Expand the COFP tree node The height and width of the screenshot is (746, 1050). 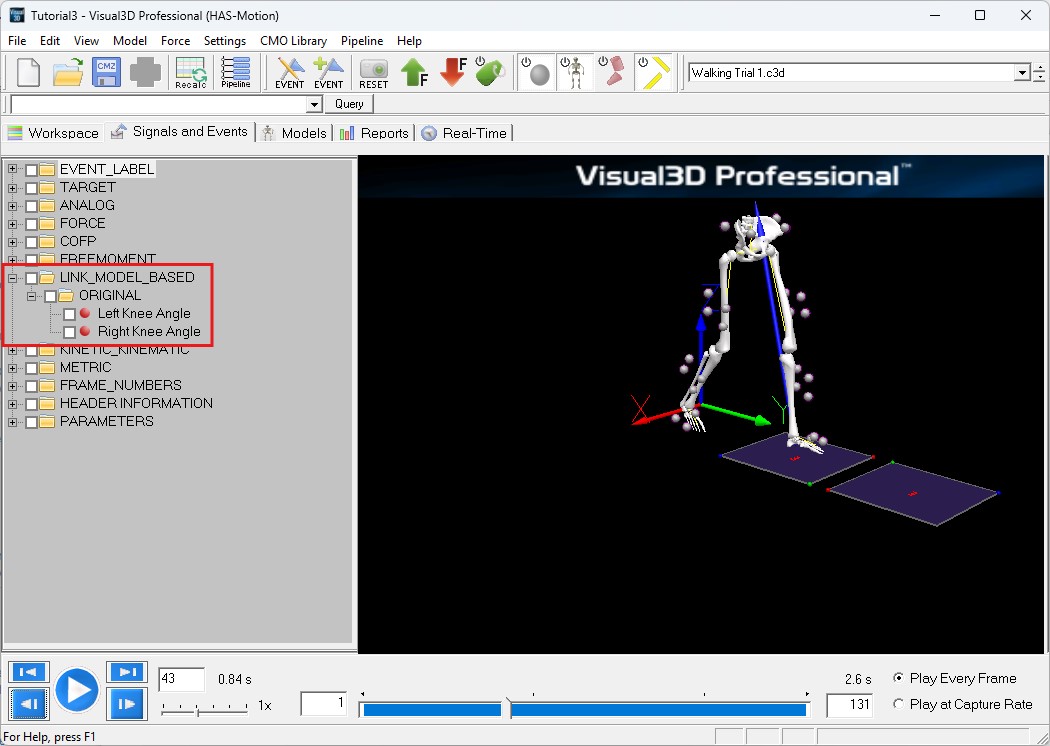tap(12, 242)
